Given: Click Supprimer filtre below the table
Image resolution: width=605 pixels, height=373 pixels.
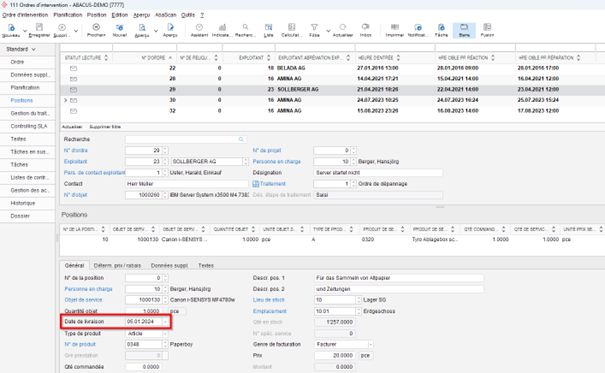Looking at the screenshot, I should (105, 127).
